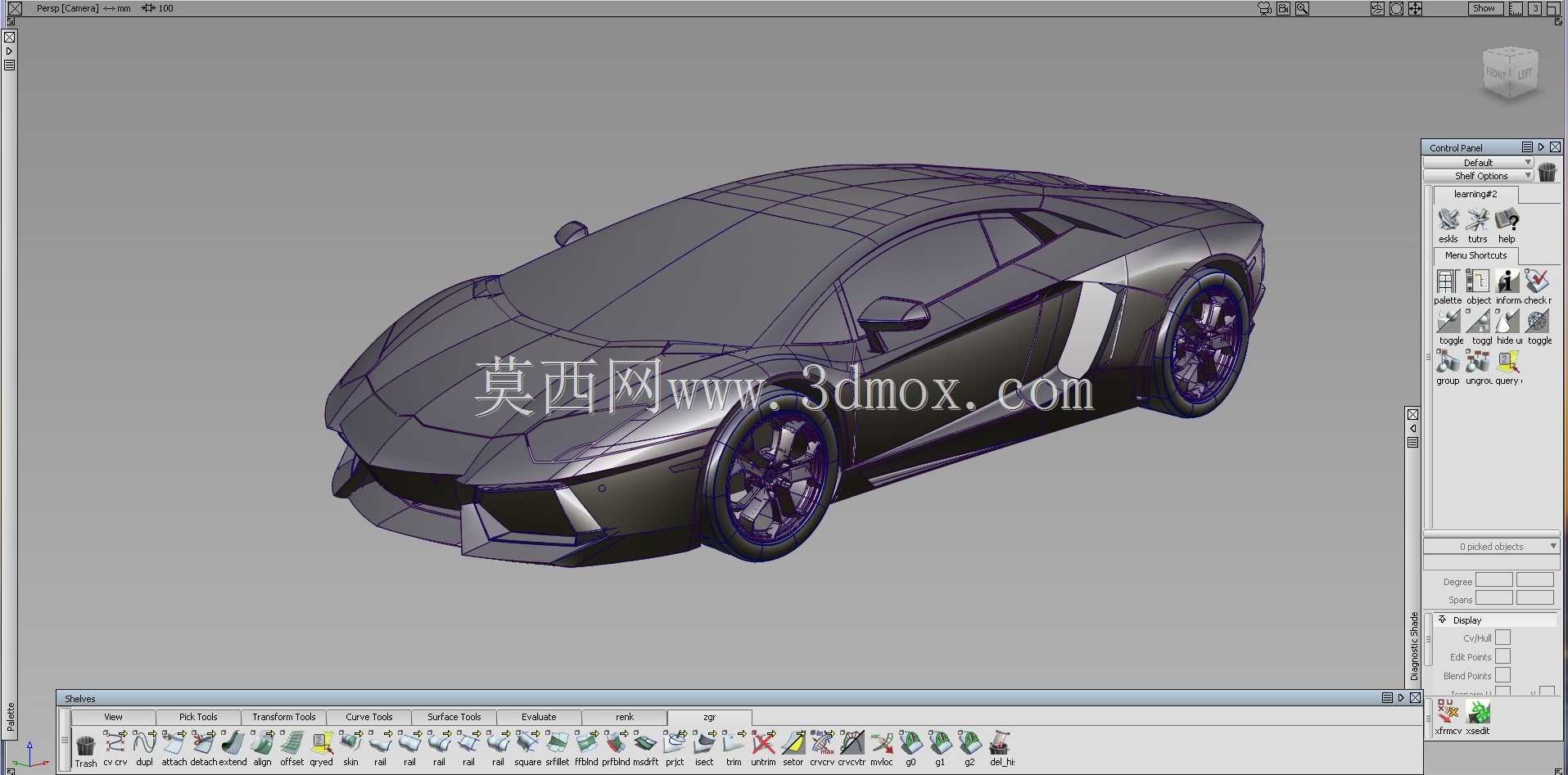Select the Menu Shortcuts tab
1568x775 pixels.
[1475, 255]
